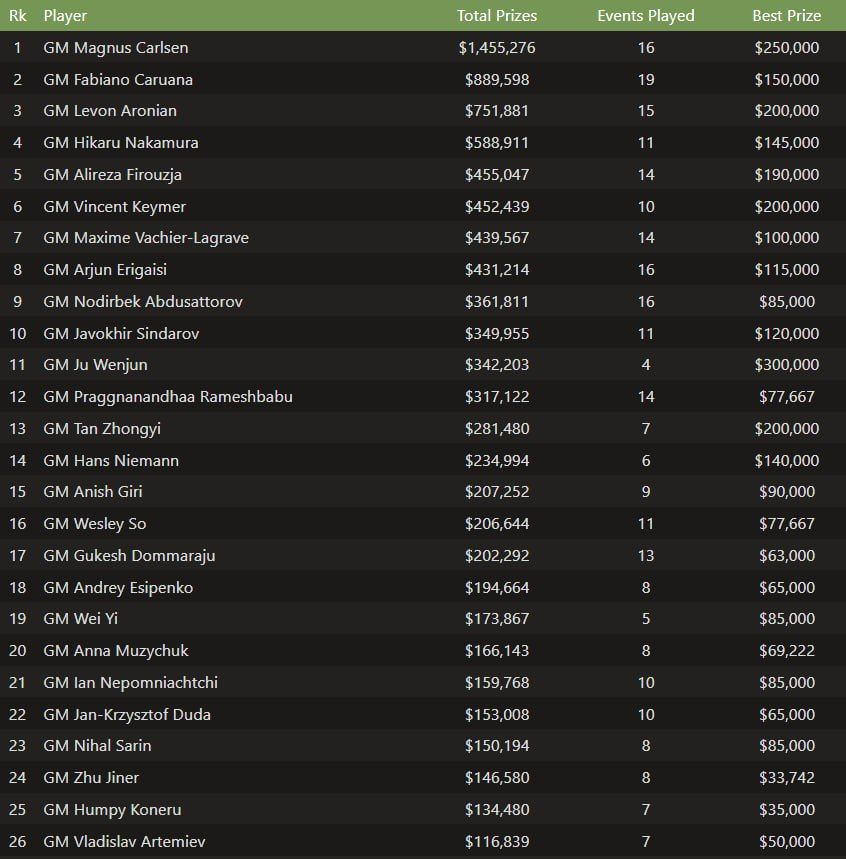
Task: Click the Total Prizes column header
Action: [496, 16]
